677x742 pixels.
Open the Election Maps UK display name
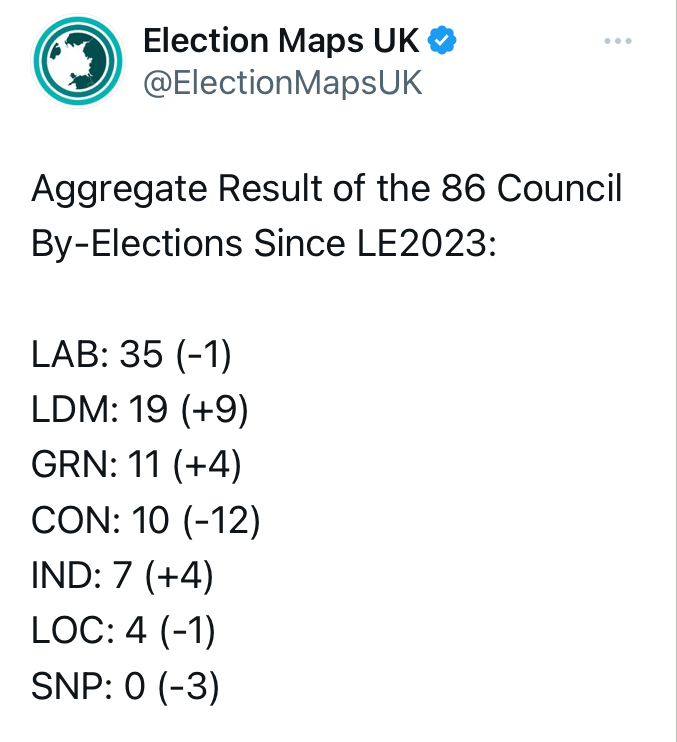click(x=284, y=41)
